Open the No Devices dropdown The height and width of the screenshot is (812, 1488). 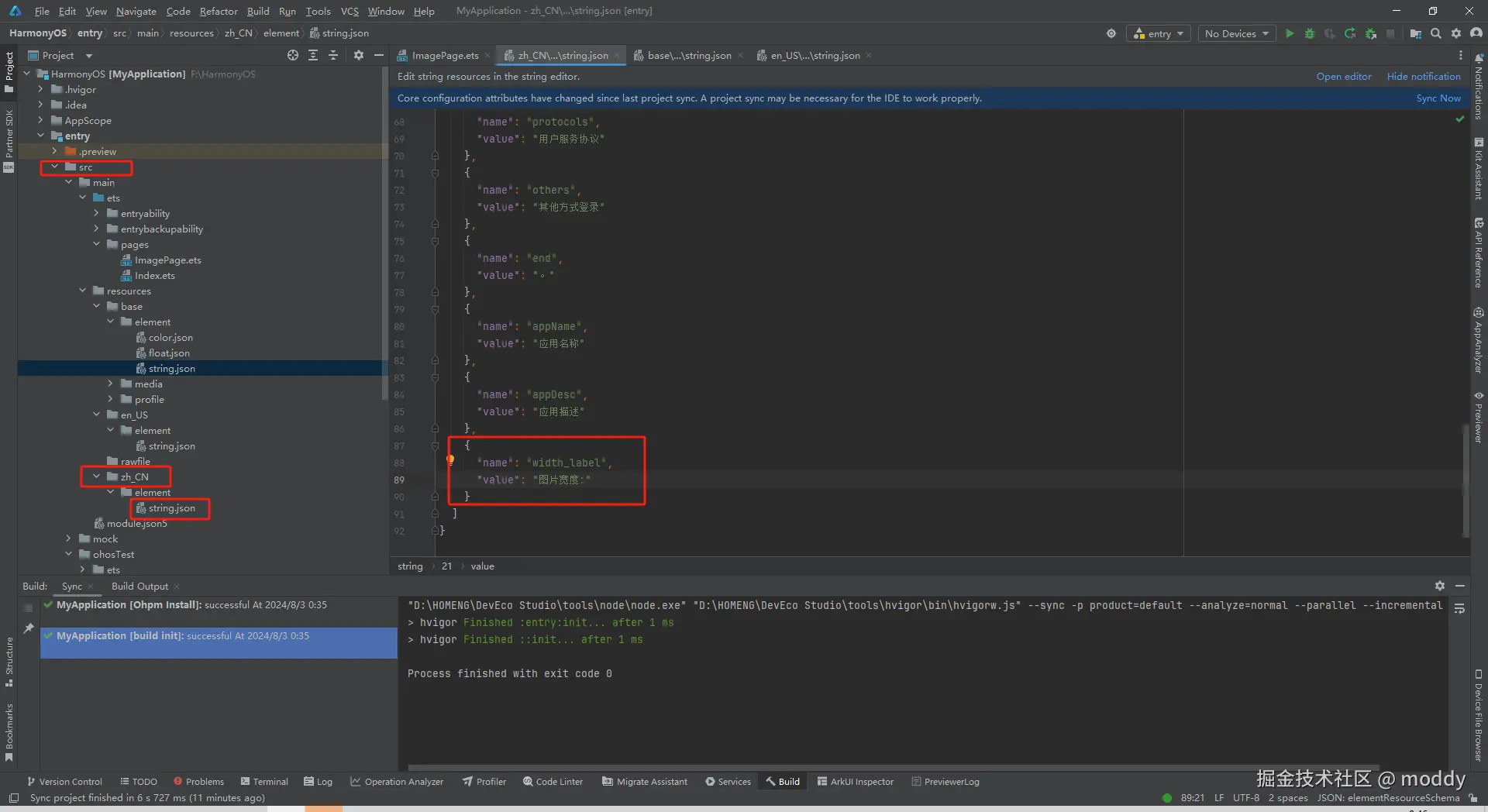click(1236, 33)
